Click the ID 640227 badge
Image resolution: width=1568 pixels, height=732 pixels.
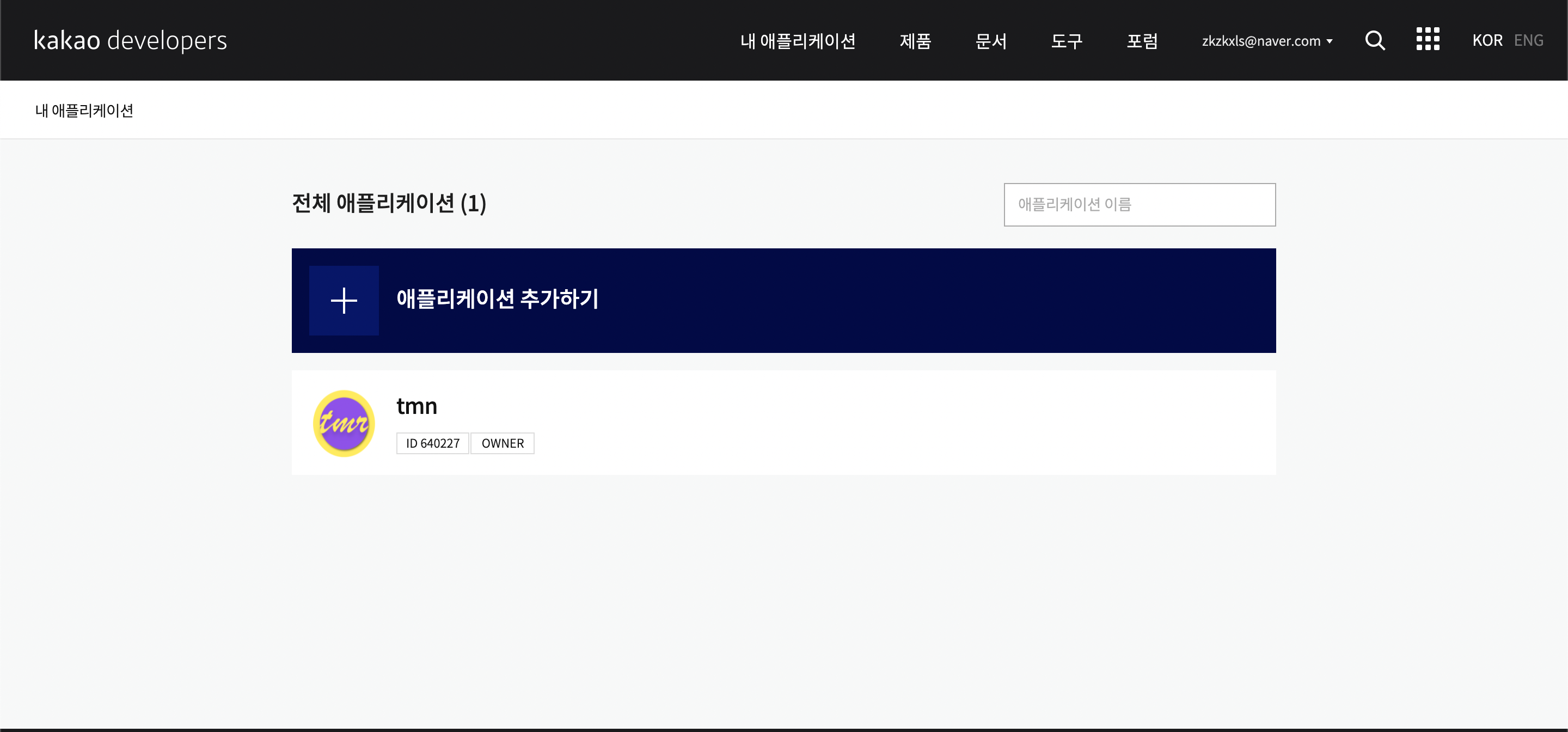point(432,443)
